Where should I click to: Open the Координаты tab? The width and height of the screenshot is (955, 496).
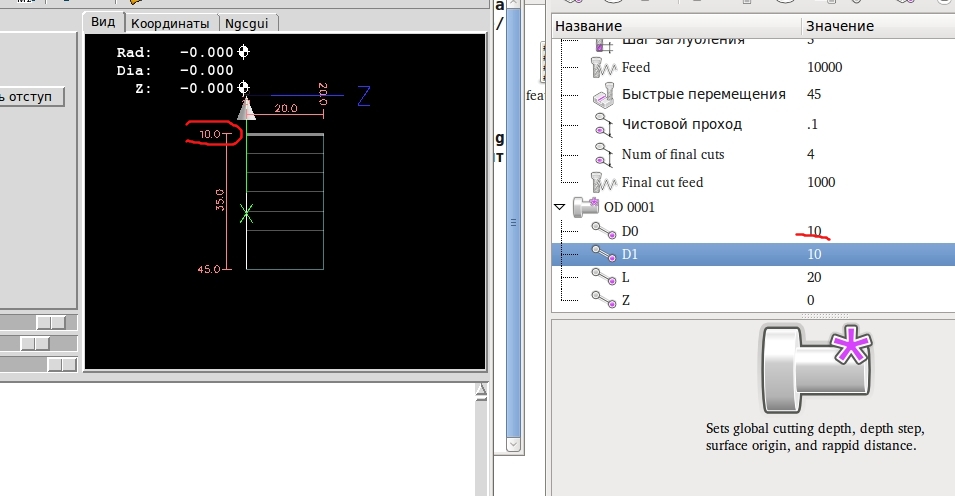pyautogui.click(x=171, y=24)
